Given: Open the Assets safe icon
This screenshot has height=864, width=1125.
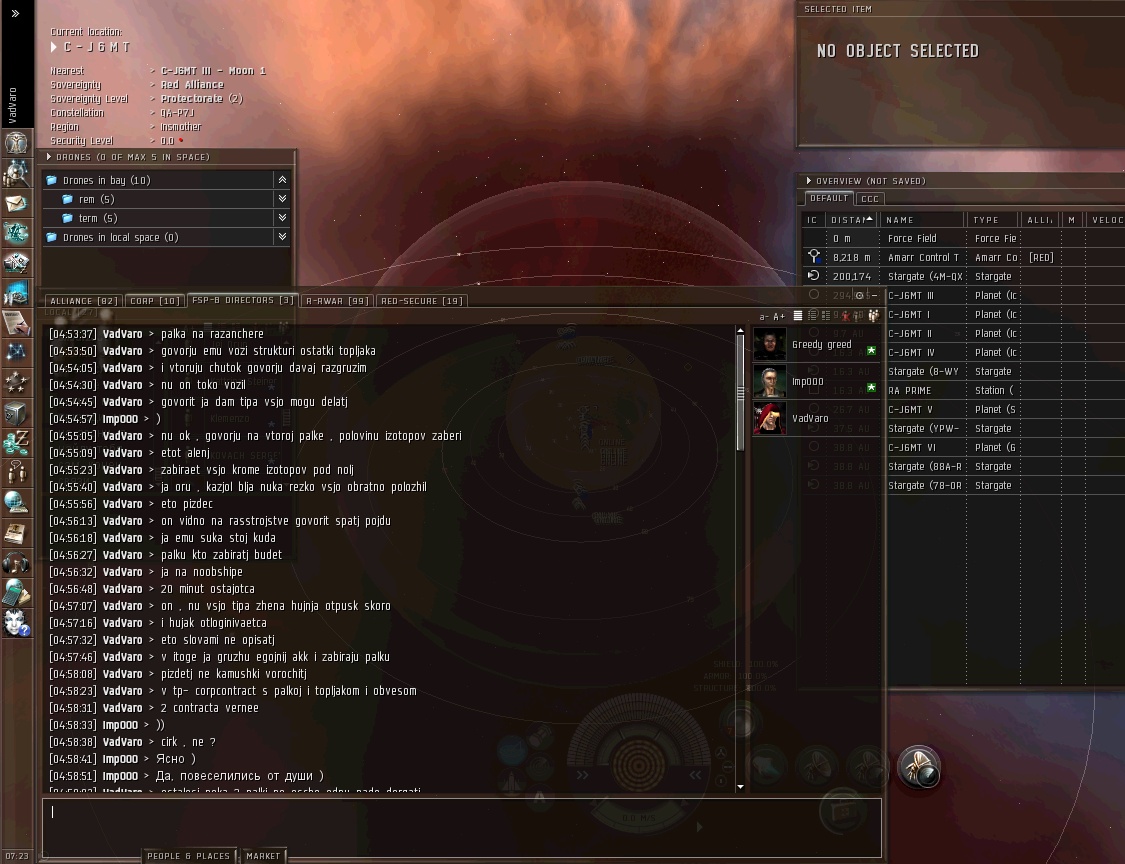Looking at the screenshot, I should [x=16, y=413].
